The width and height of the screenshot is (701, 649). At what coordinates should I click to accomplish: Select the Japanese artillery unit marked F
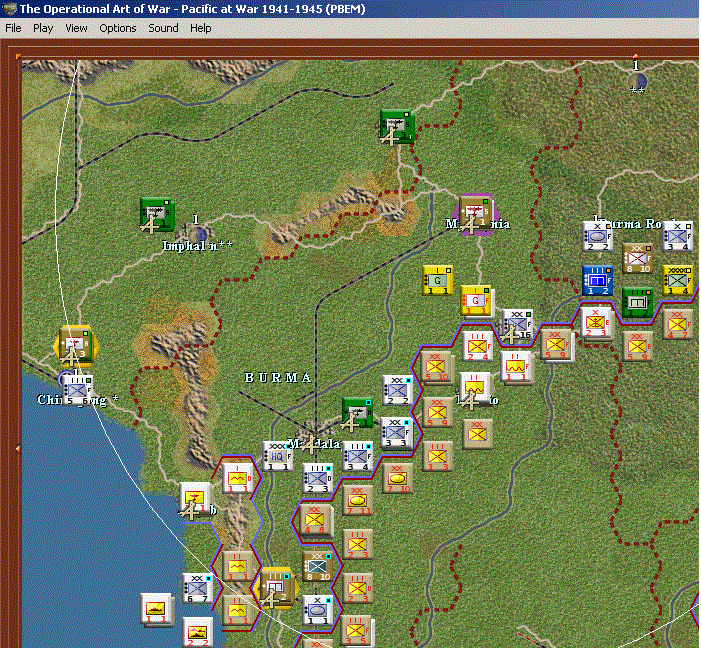pos(516,367)
